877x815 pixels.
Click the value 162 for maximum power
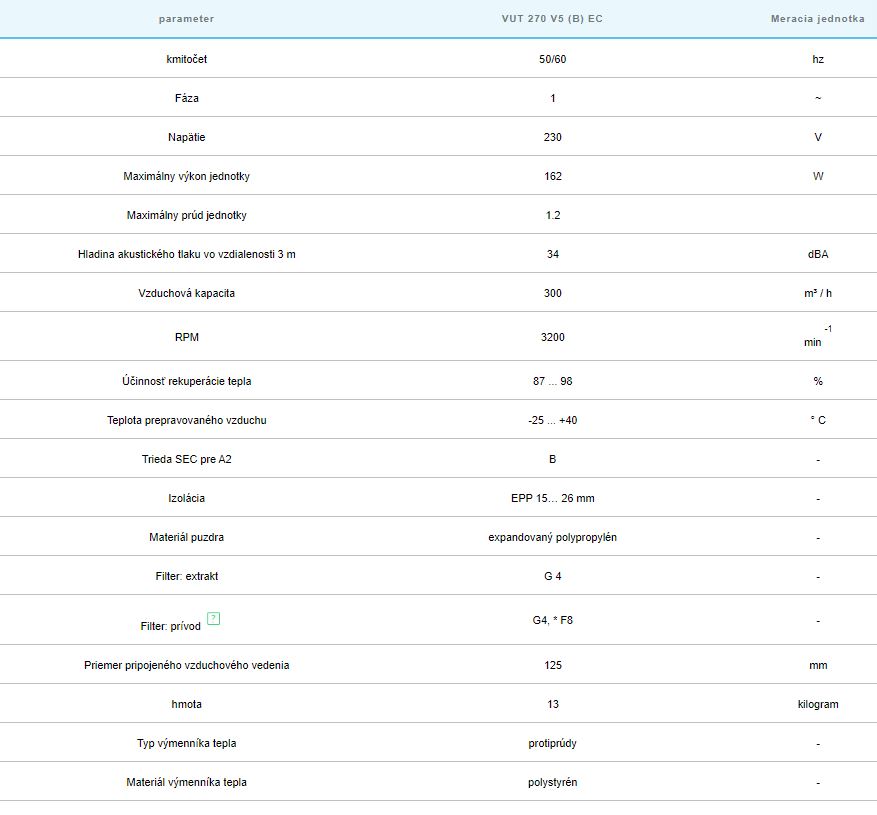pyautogui.click(x=552, y=176)
